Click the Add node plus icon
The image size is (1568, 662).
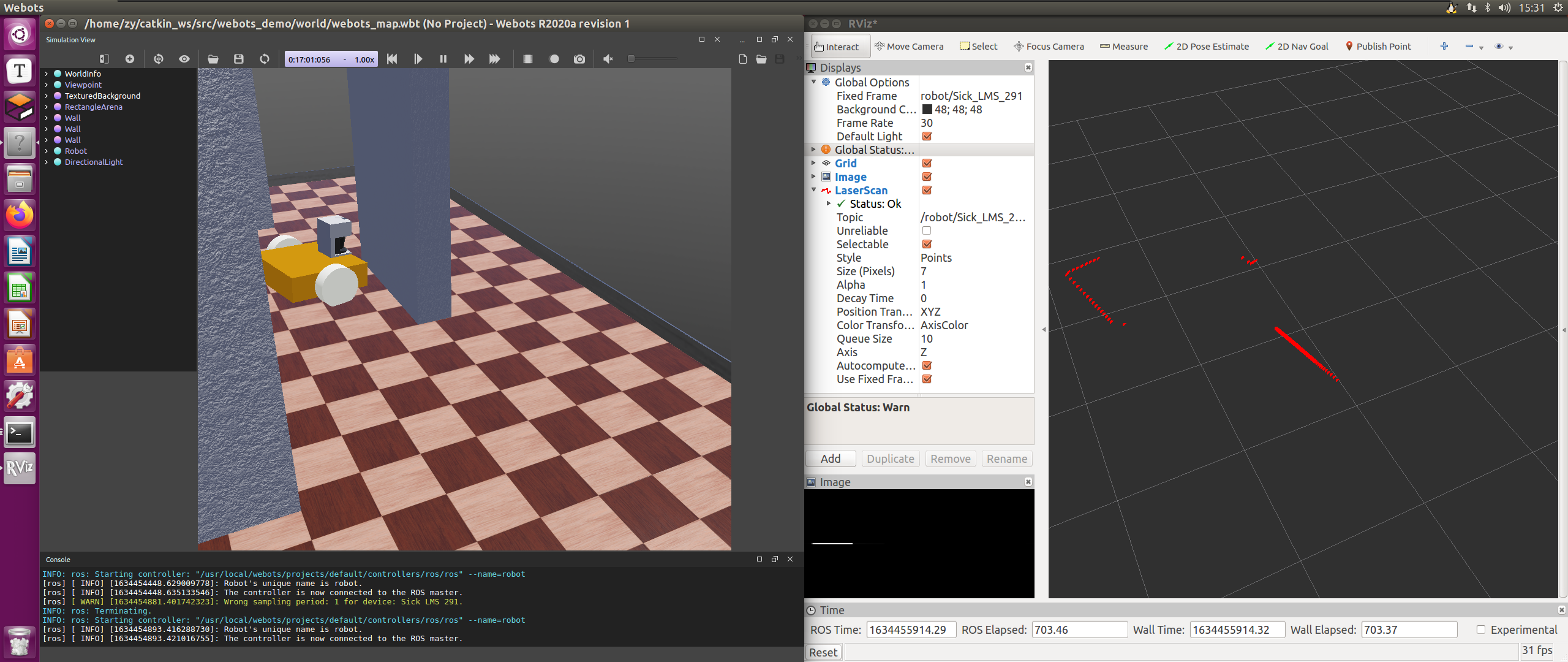(x=130, y=59)
